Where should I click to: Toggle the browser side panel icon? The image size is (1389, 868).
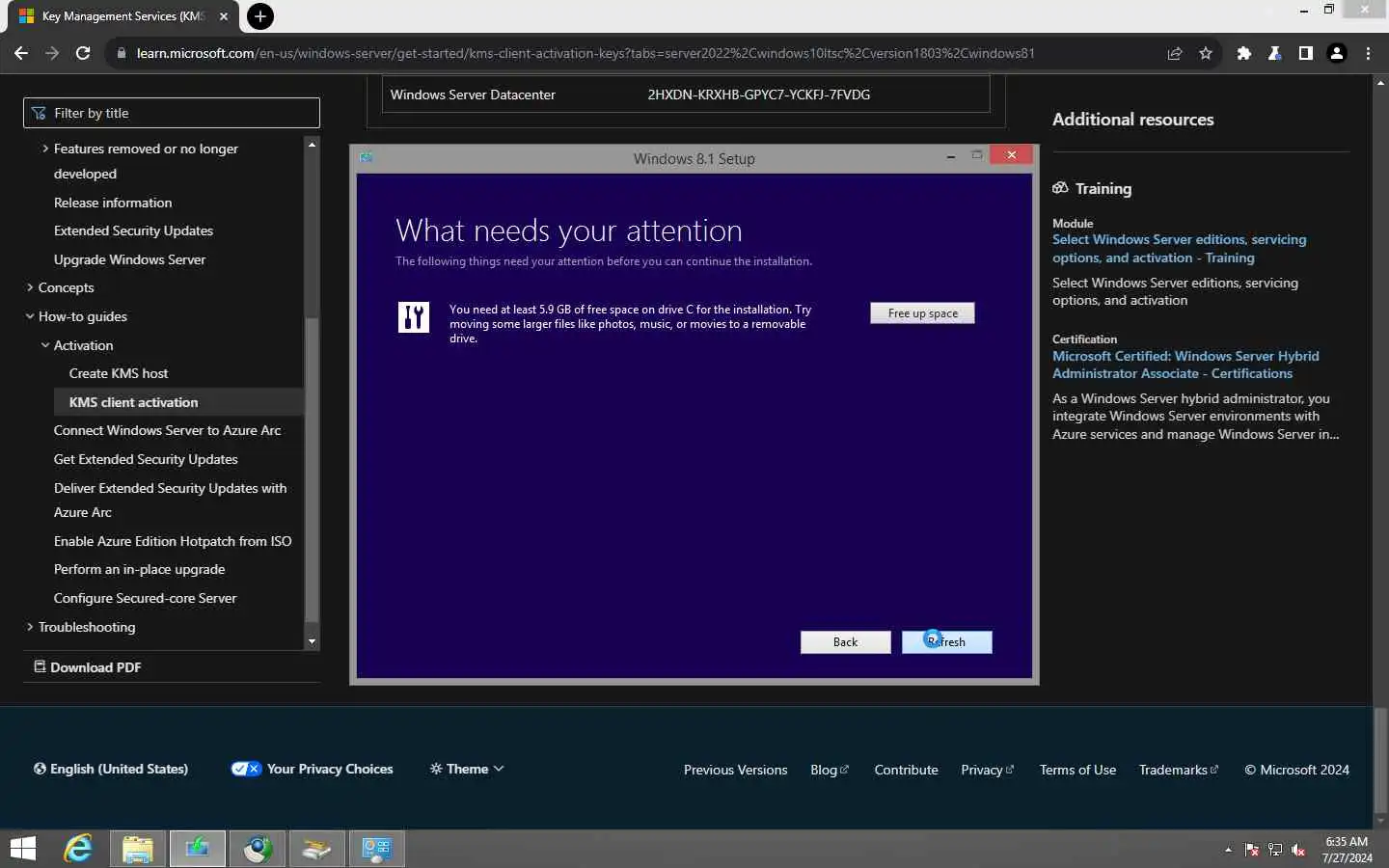tap(1306, 53)
